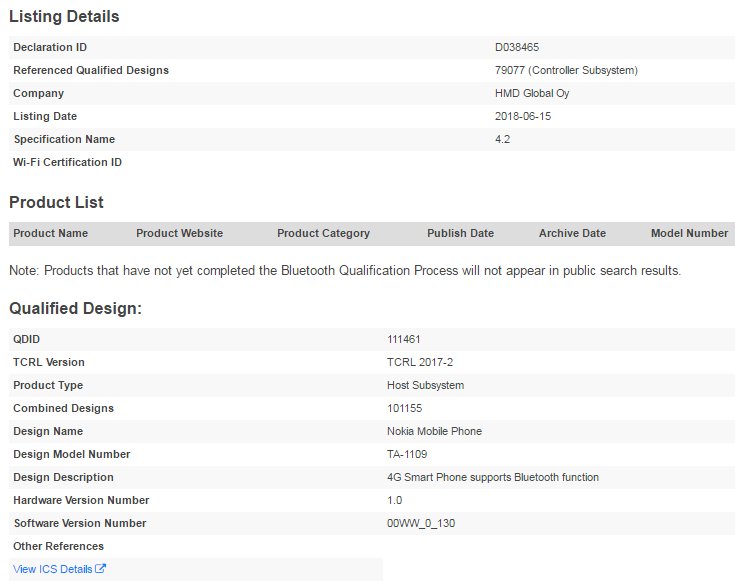Click the Bluetooth Qualification Process note

tap(345, 271)
